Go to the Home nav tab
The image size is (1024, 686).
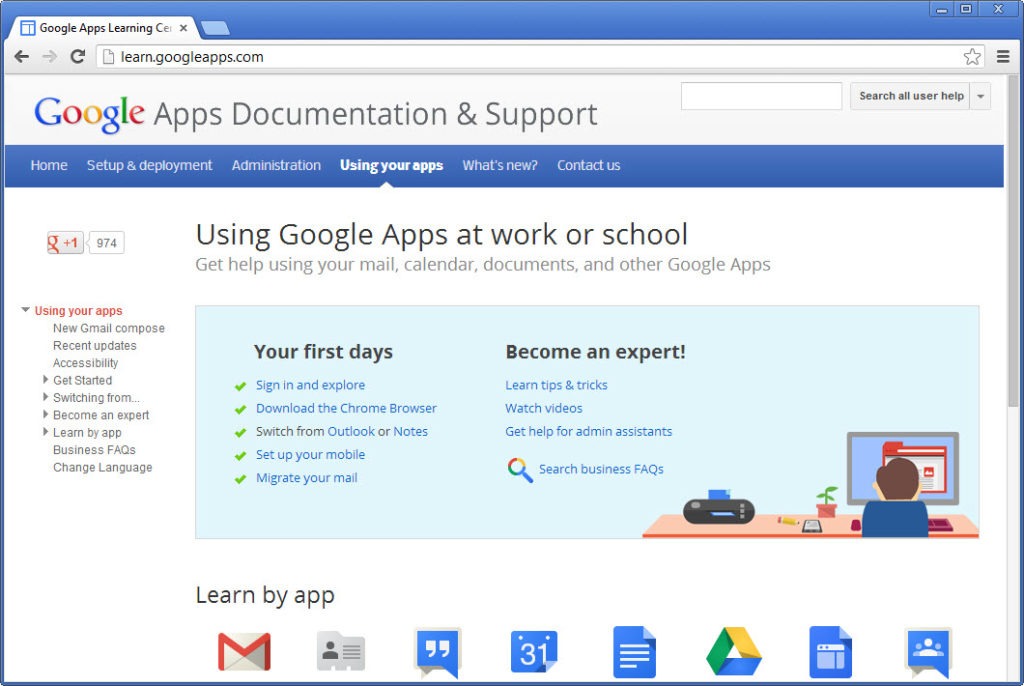[x=49, y=165]
